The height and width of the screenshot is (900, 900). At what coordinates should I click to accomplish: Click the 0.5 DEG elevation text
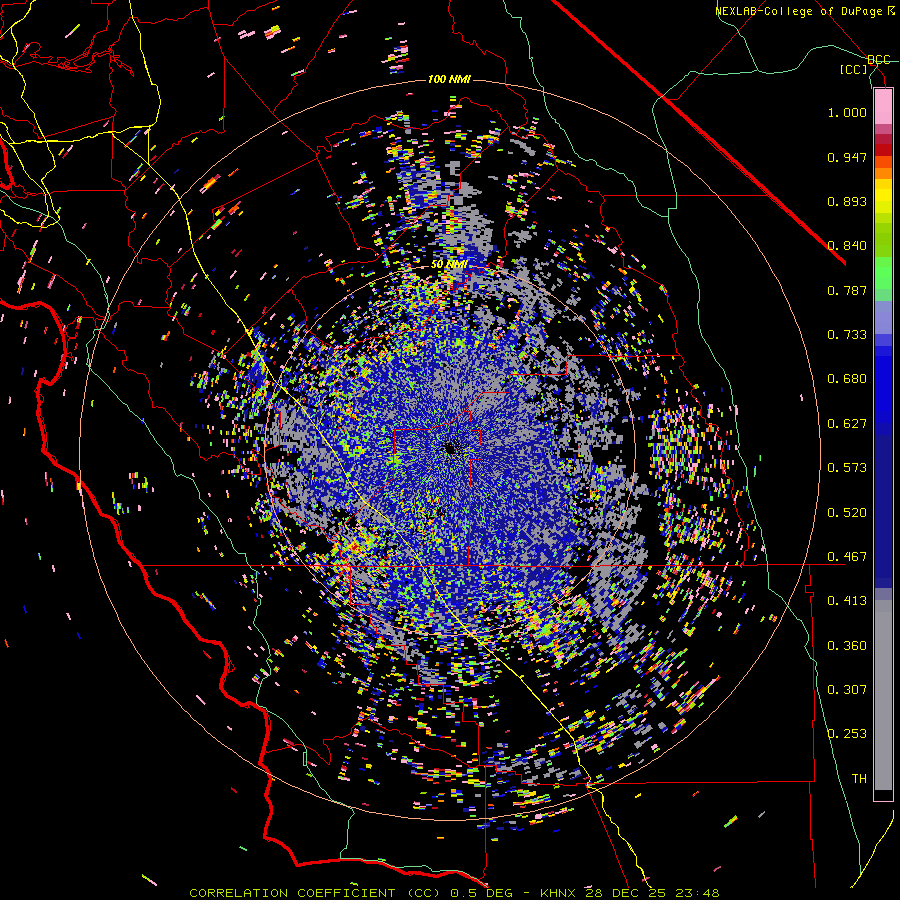483,893
